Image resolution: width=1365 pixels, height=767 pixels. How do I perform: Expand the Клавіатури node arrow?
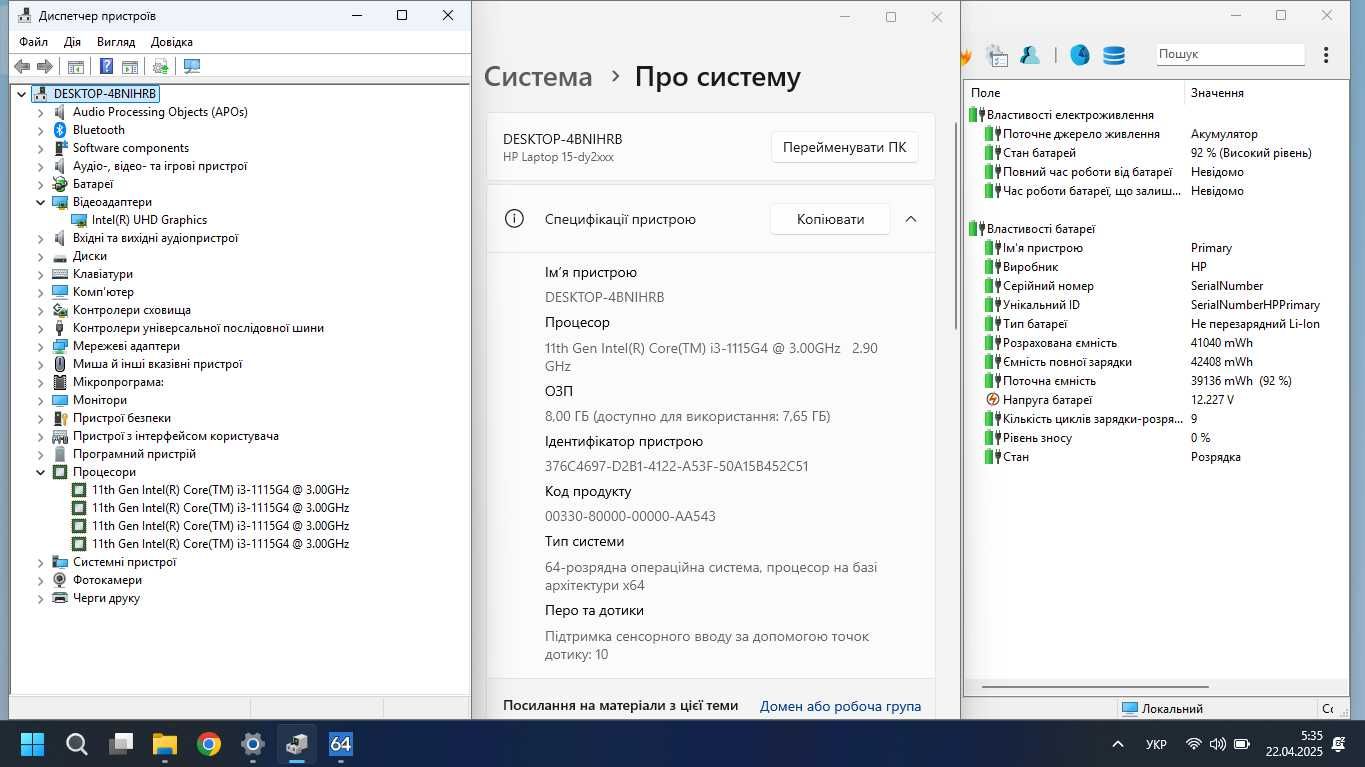[41, 274]
